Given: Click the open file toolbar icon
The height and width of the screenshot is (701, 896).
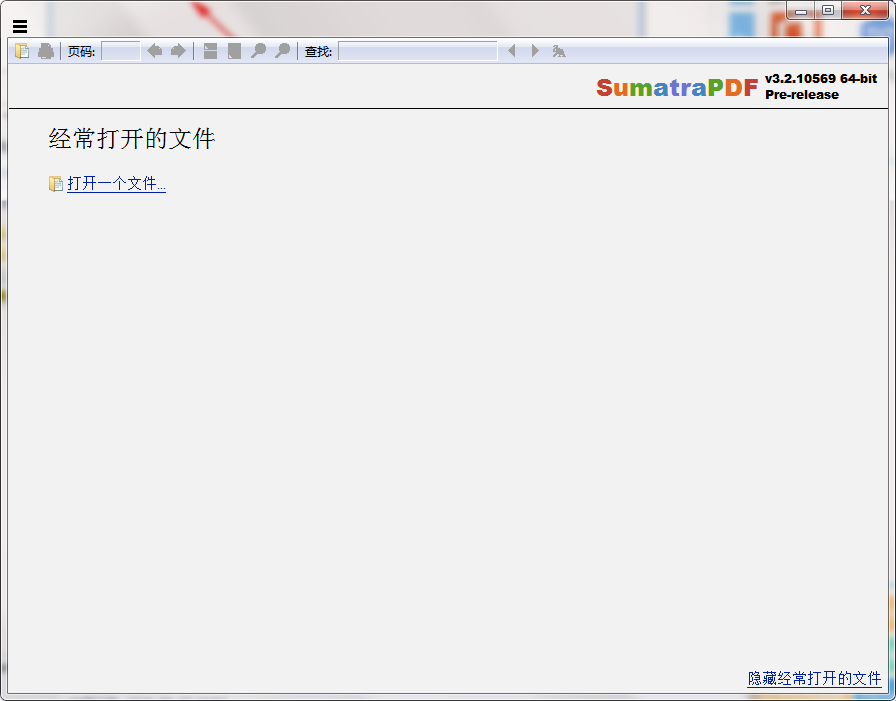Looking at the screenshot, I should pos(22,51).
